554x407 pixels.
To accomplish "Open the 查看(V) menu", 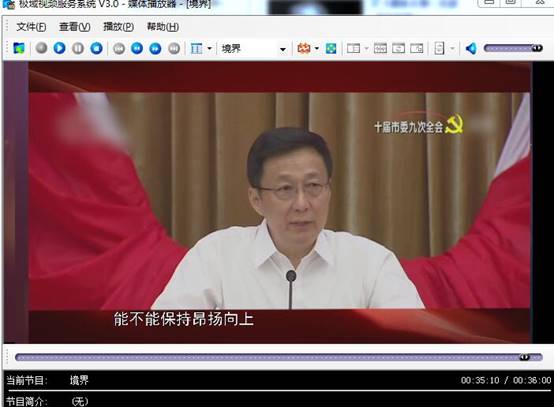I will pyautogui.click(x=75, y=26).
